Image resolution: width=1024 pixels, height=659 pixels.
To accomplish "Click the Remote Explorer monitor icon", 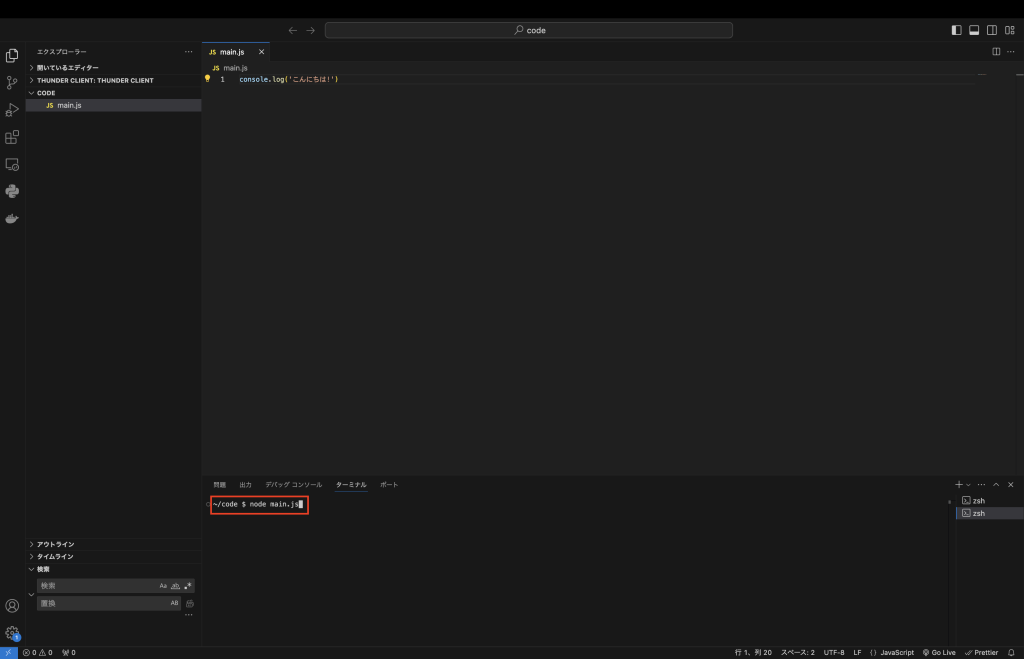I will click(12, 164).
